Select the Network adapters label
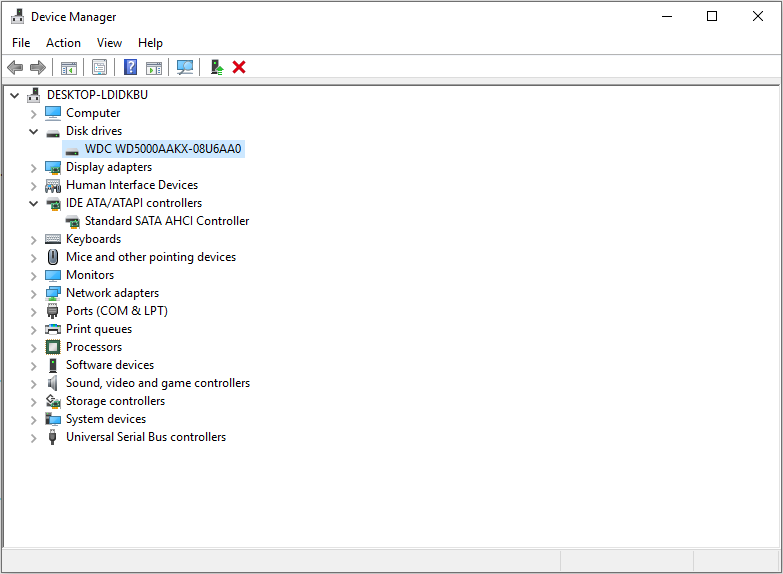Image resolution: width=783 pixels, height=574 pixels. click(112, 293)
